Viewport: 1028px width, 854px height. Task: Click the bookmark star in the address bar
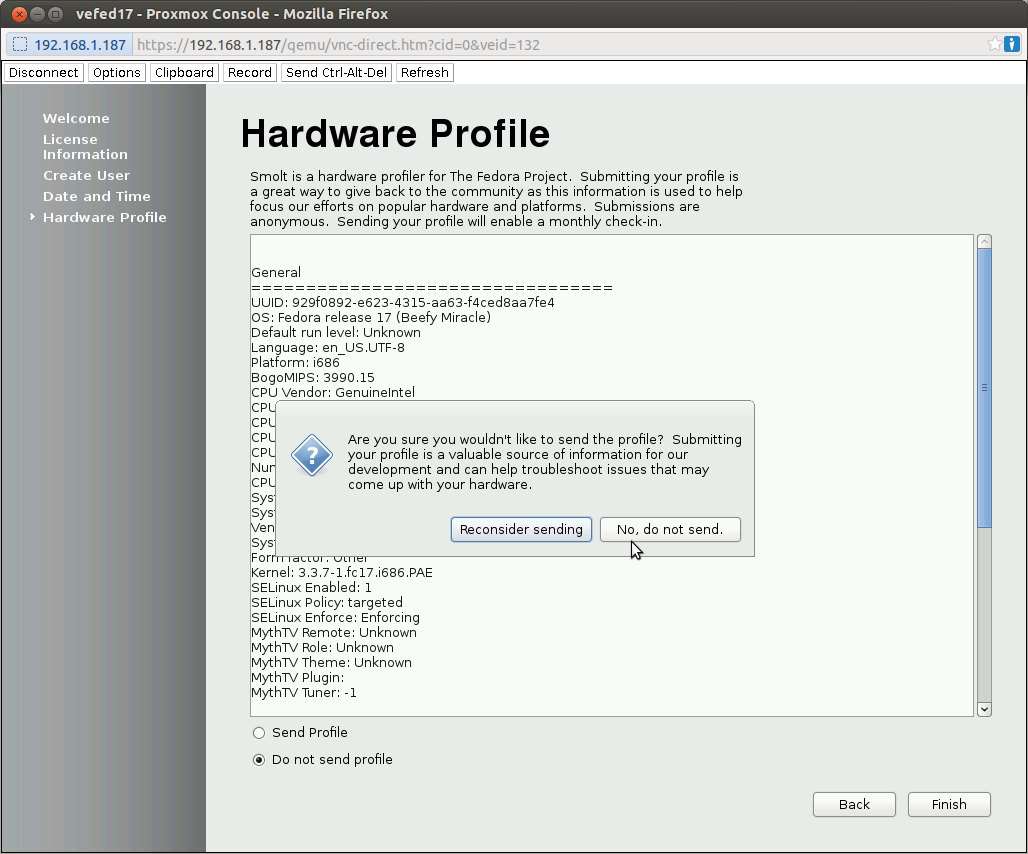[x=997, y=44]
